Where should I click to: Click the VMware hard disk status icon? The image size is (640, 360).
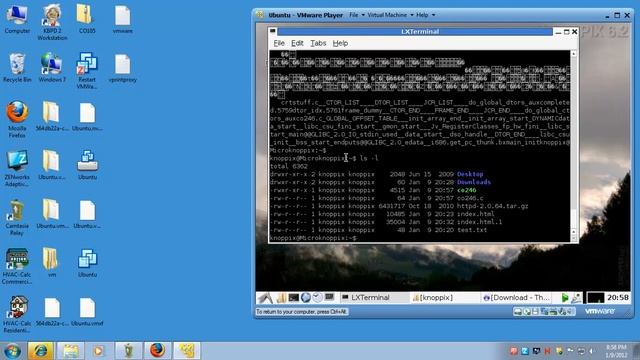coord(518,312)
